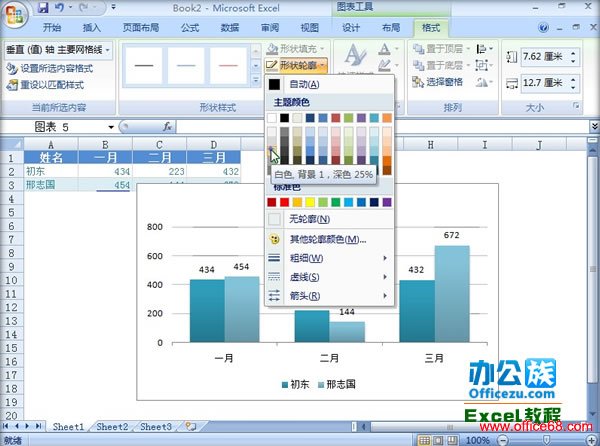Screen dimensions: 600x446
Task: Zoom out with the minus button
Action: click(x=503, y=441)
